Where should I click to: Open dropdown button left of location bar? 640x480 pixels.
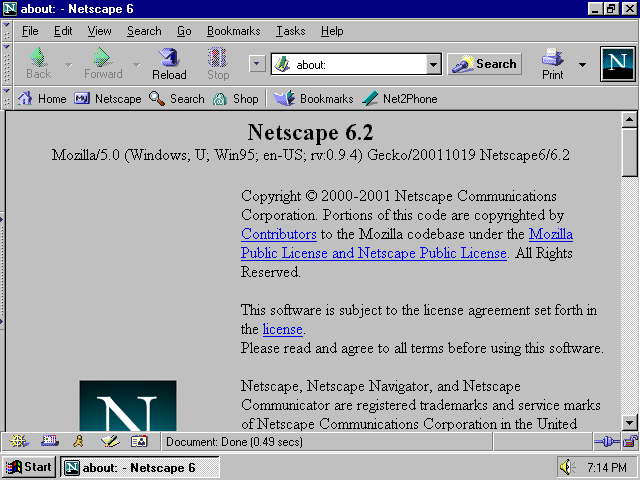tap(257, 64)
